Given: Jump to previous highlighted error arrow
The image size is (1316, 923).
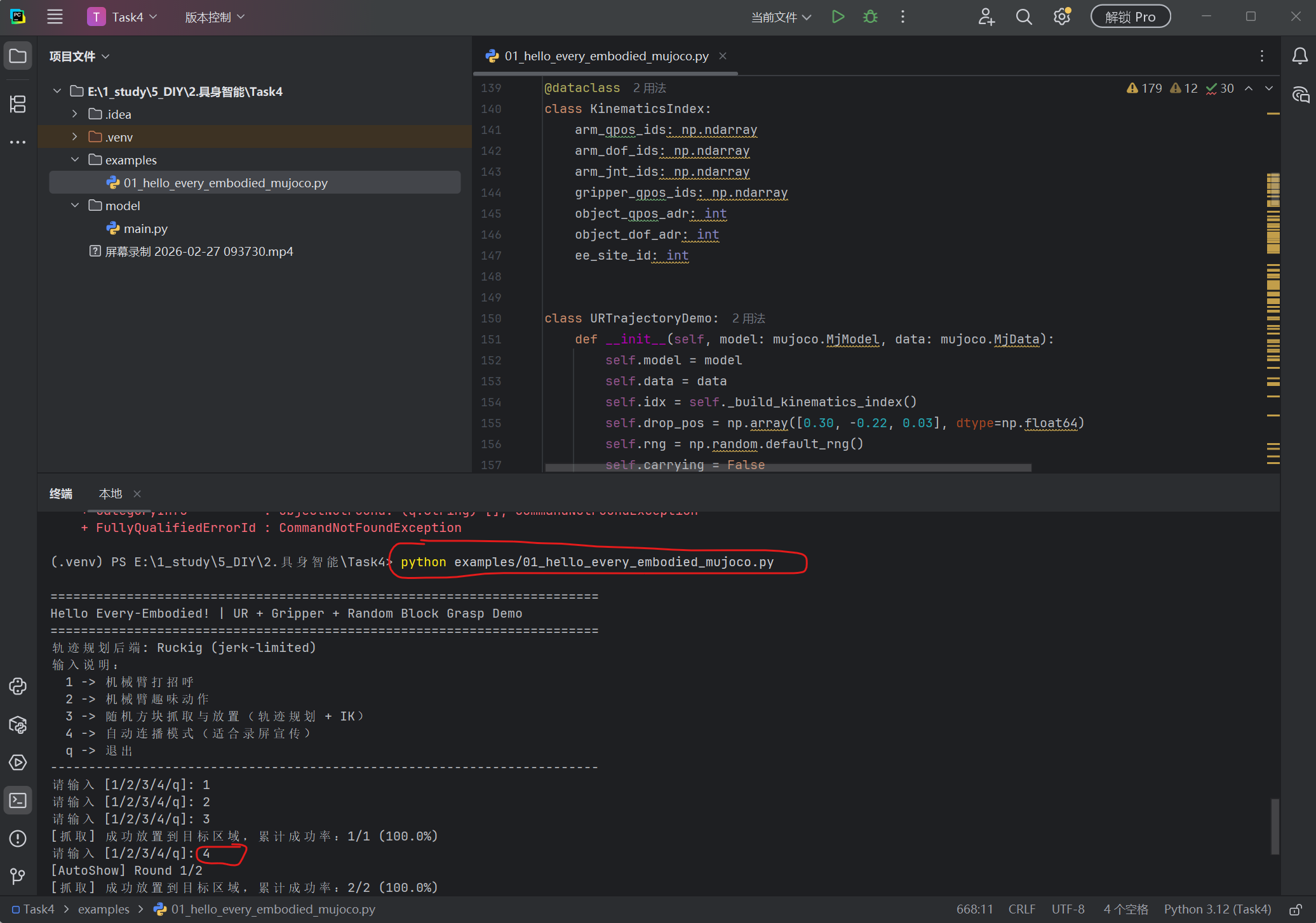Looking at the screenshot, I should 1248,88.
